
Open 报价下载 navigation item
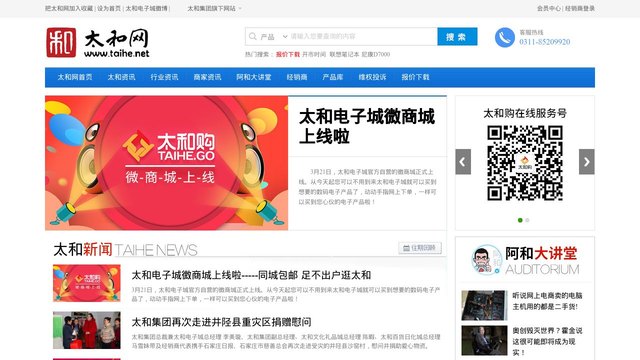click(415, 77)
